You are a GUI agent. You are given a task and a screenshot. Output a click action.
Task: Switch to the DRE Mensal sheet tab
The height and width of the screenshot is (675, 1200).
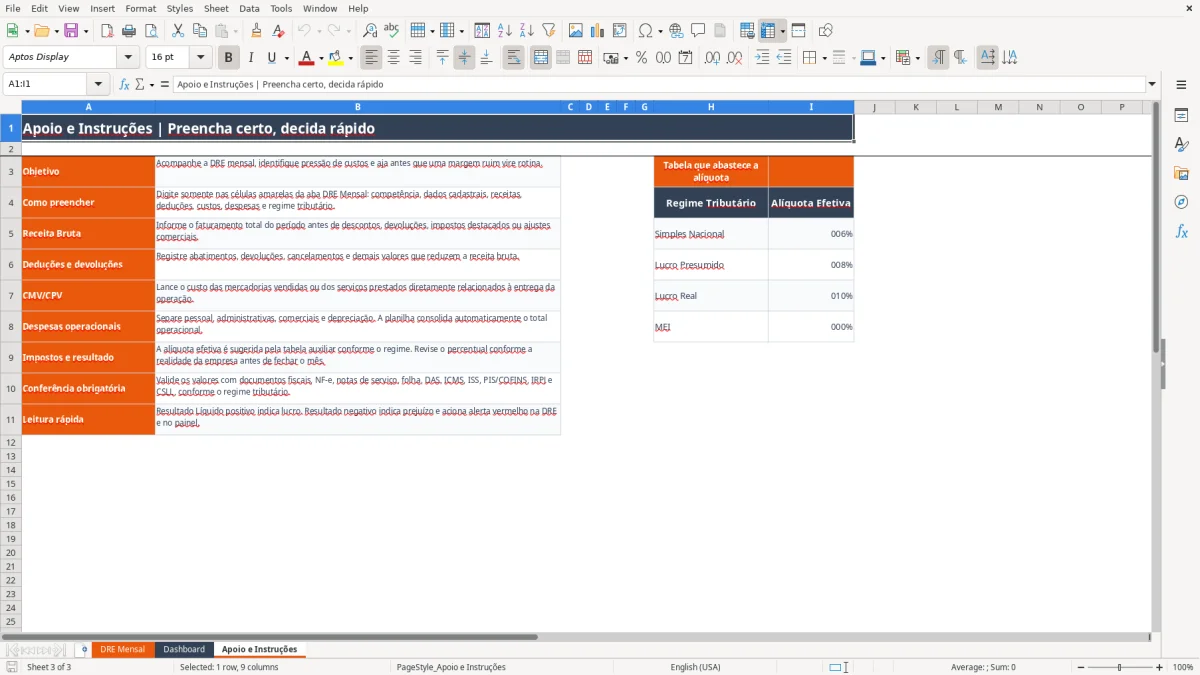(x=122, y=649)
